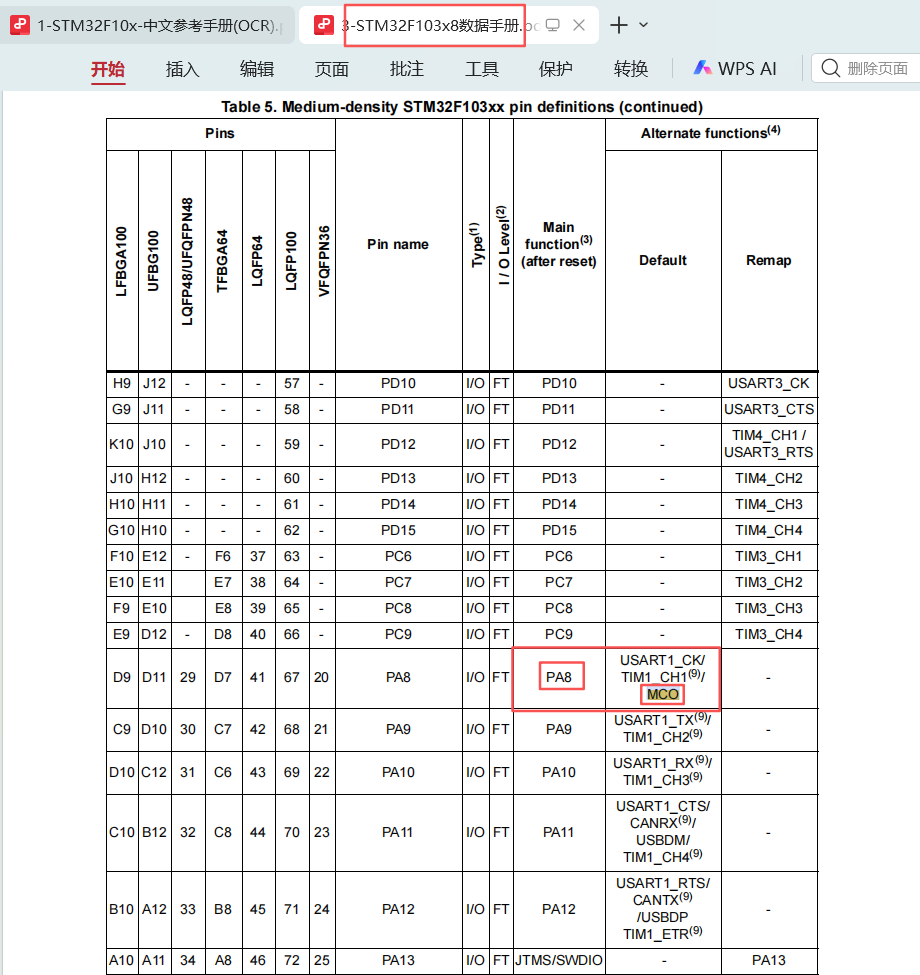Viewport: 920px width, 975px height.
Task: Open the 编辑 ribbon tab
Action: click(x=257, y=69)
